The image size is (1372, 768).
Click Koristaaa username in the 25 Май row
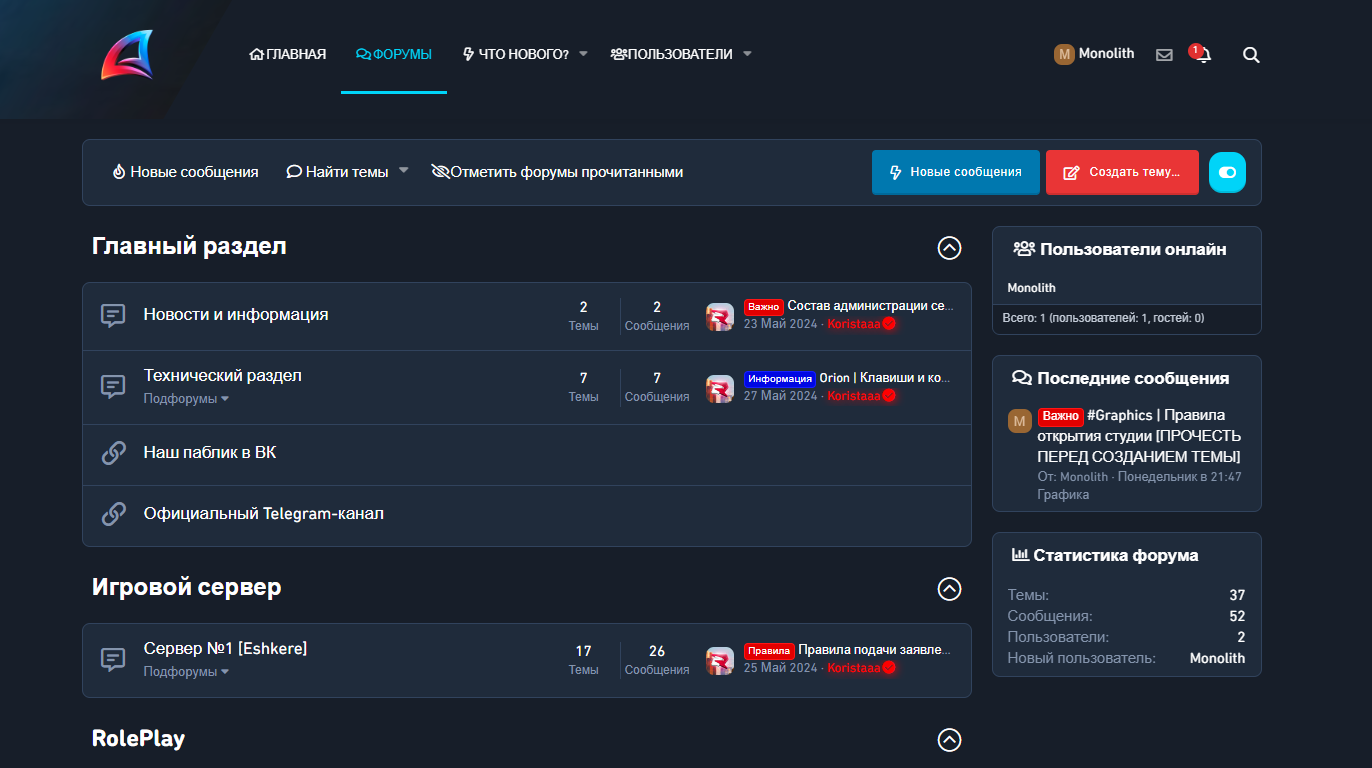[854, 668]
